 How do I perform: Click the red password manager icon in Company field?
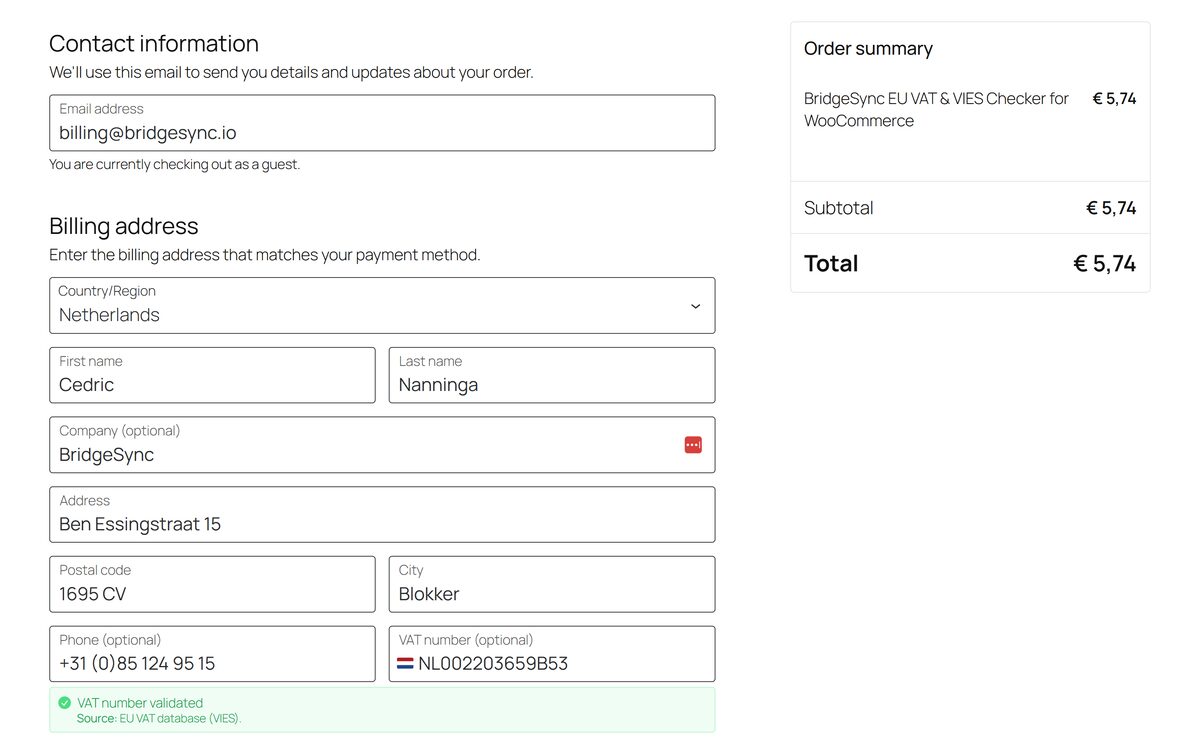click(693, 445)
